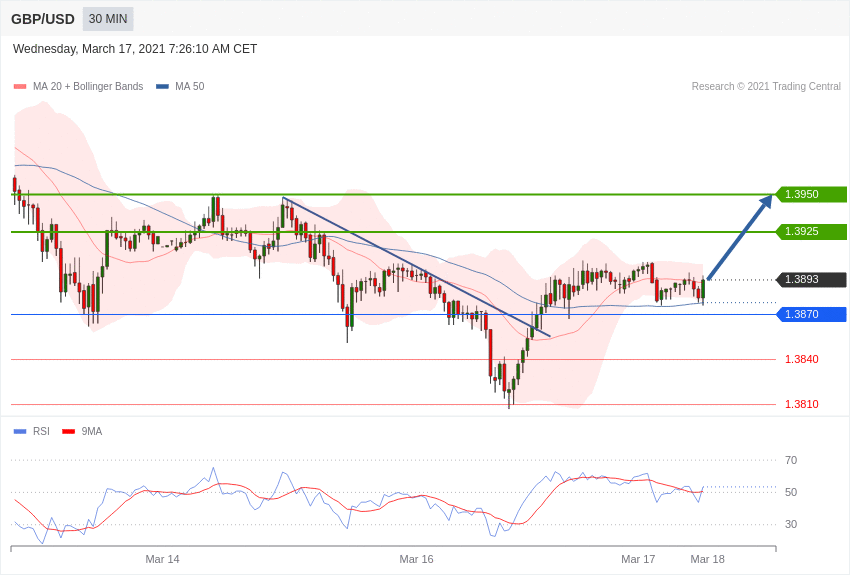Click the RSI 70 level value

click(x=791, y=461)
